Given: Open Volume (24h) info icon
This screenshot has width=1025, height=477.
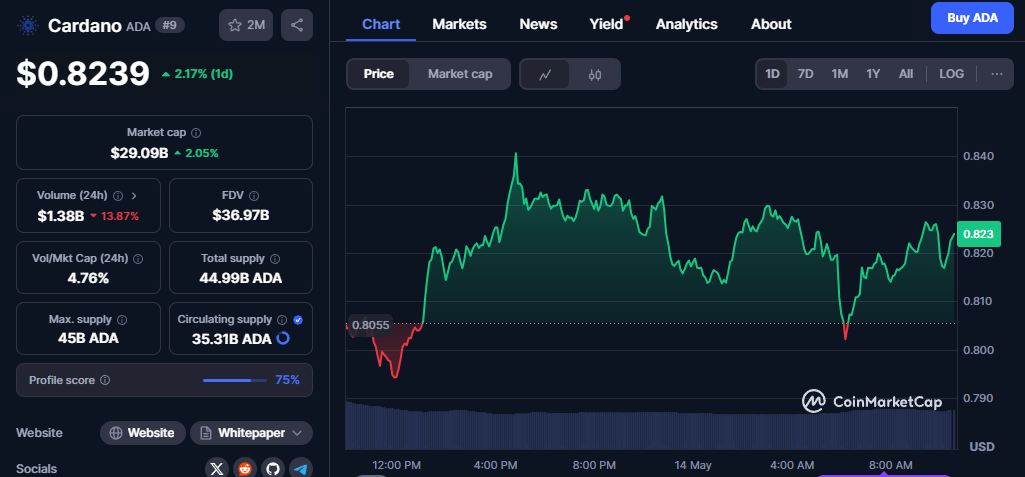Looking at the screenshot, I should pyautogui.click(x=118, y=195).
